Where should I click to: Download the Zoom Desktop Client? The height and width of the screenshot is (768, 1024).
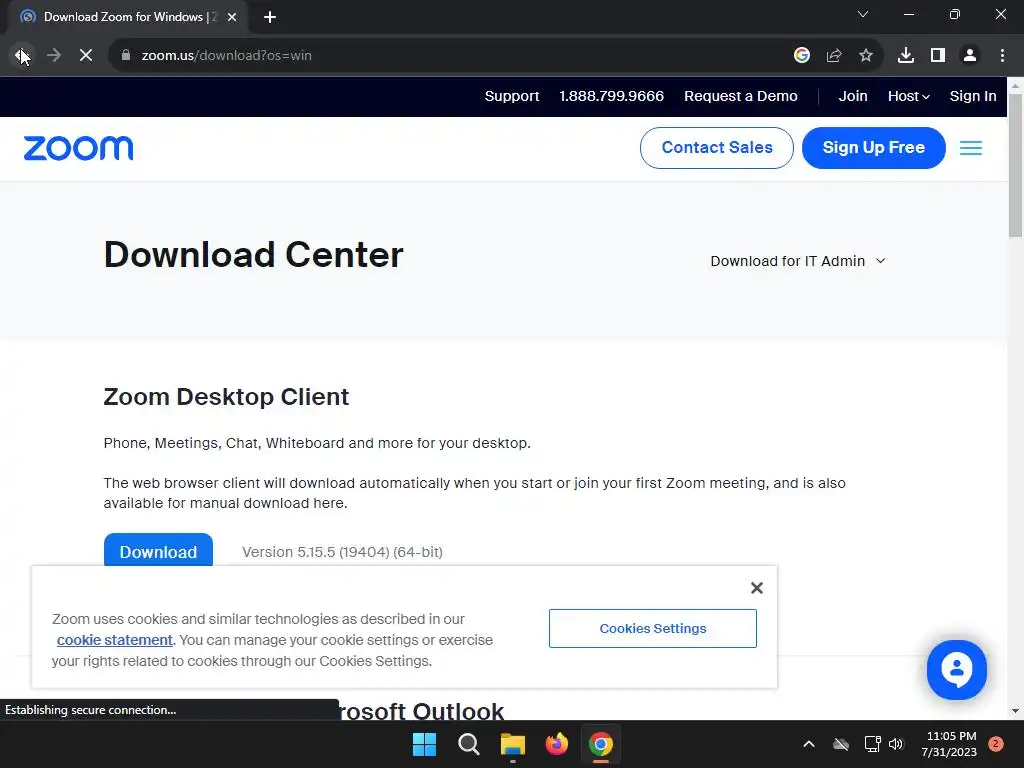coord(158,551)
